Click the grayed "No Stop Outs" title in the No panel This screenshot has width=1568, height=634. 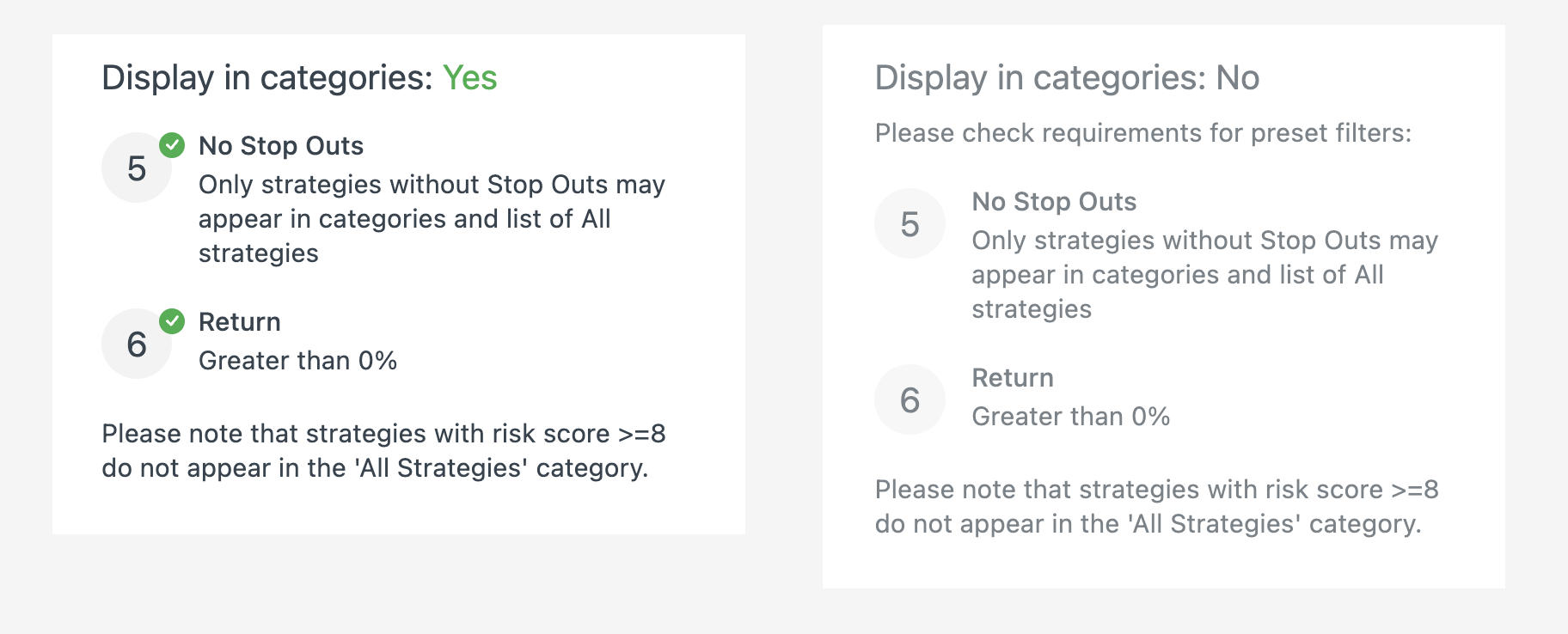coord(1054,202)
